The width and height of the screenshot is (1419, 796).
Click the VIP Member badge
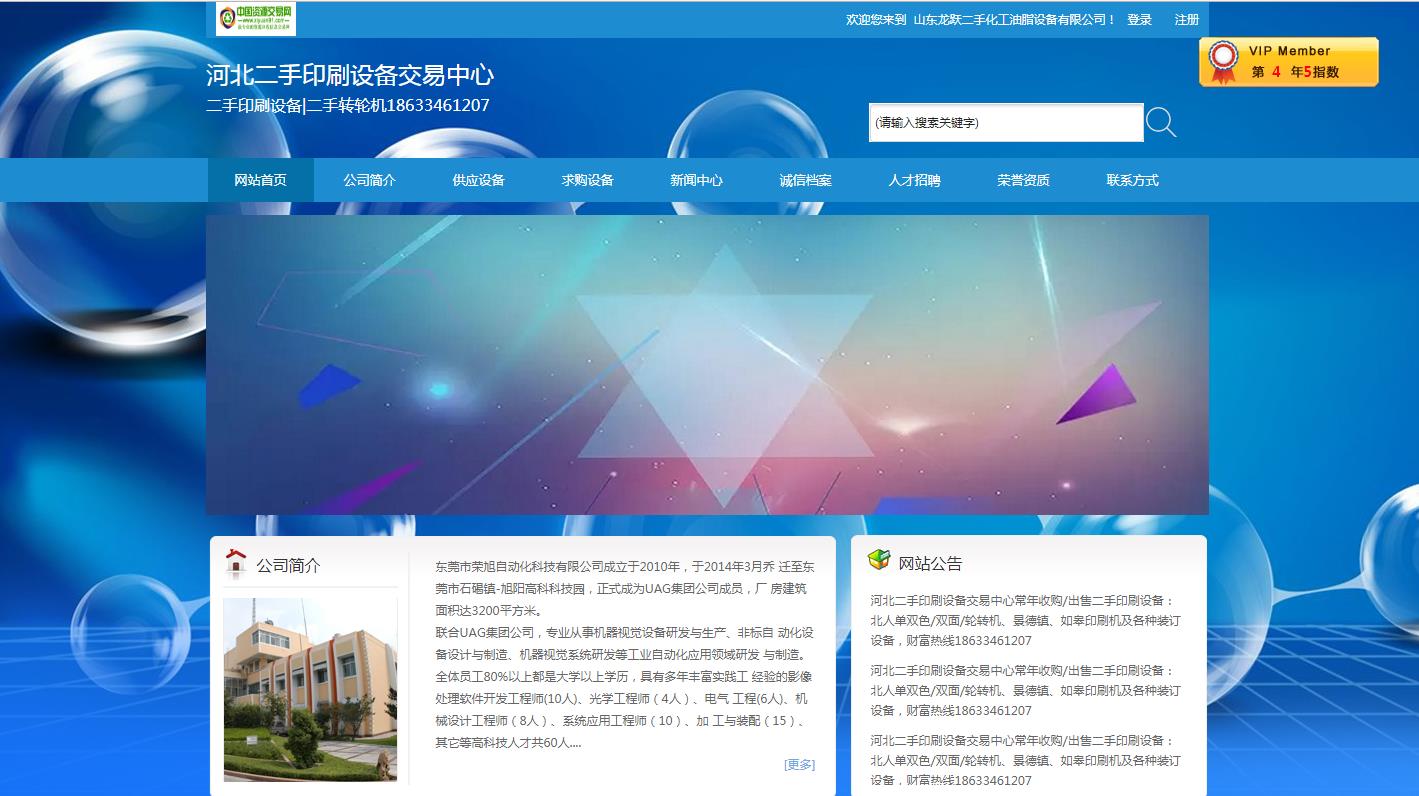(x=1289, y=62)
